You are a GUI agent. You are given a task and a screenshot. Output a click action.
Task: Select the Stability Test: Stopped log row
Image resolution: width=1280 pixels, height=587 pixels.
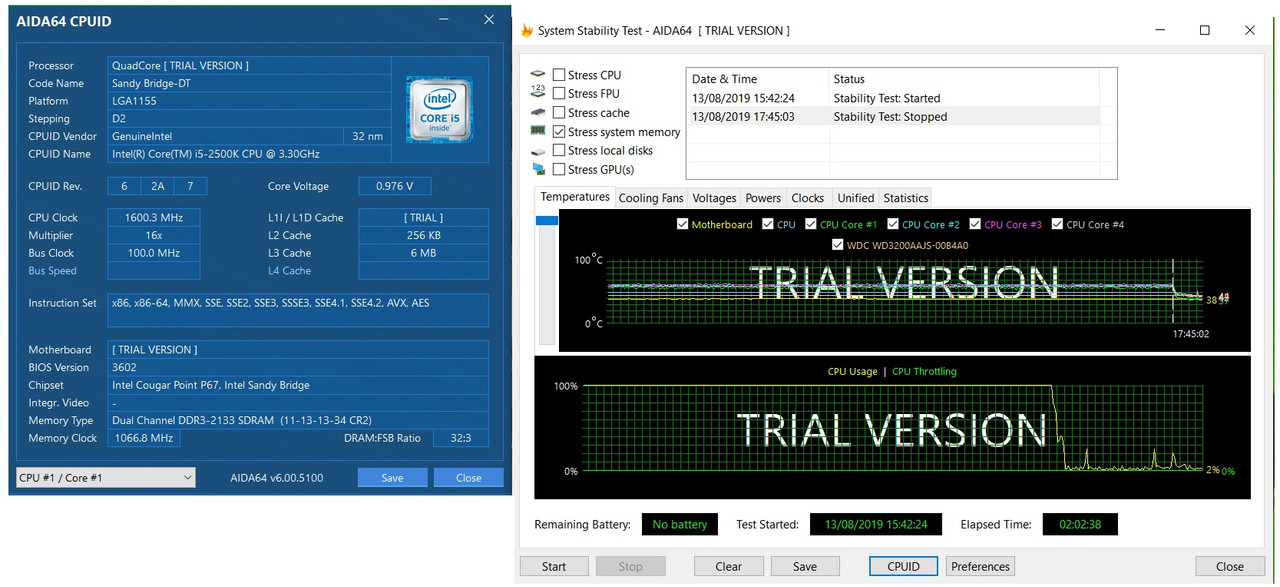pyautogui.click(x=892, y=116)
